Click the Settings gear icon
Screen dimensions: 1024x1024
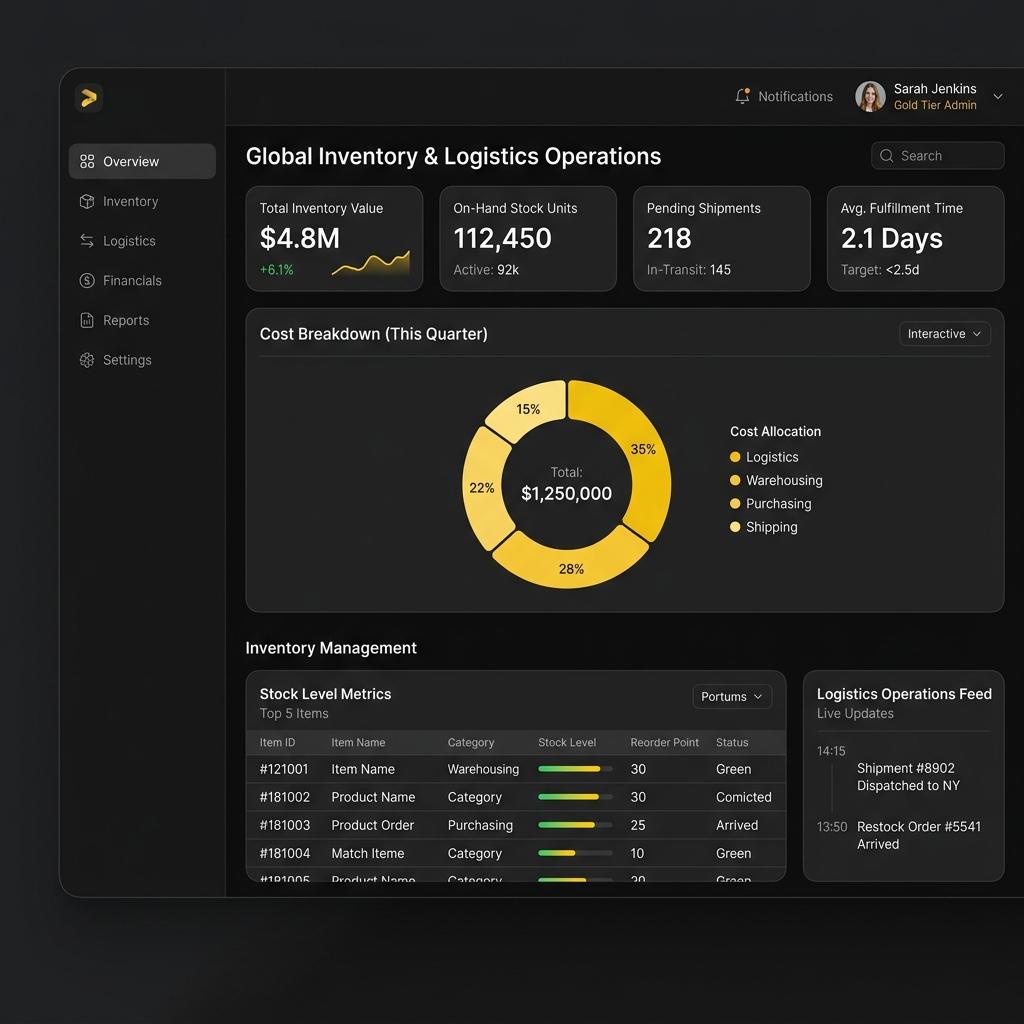tap(87, 360)
